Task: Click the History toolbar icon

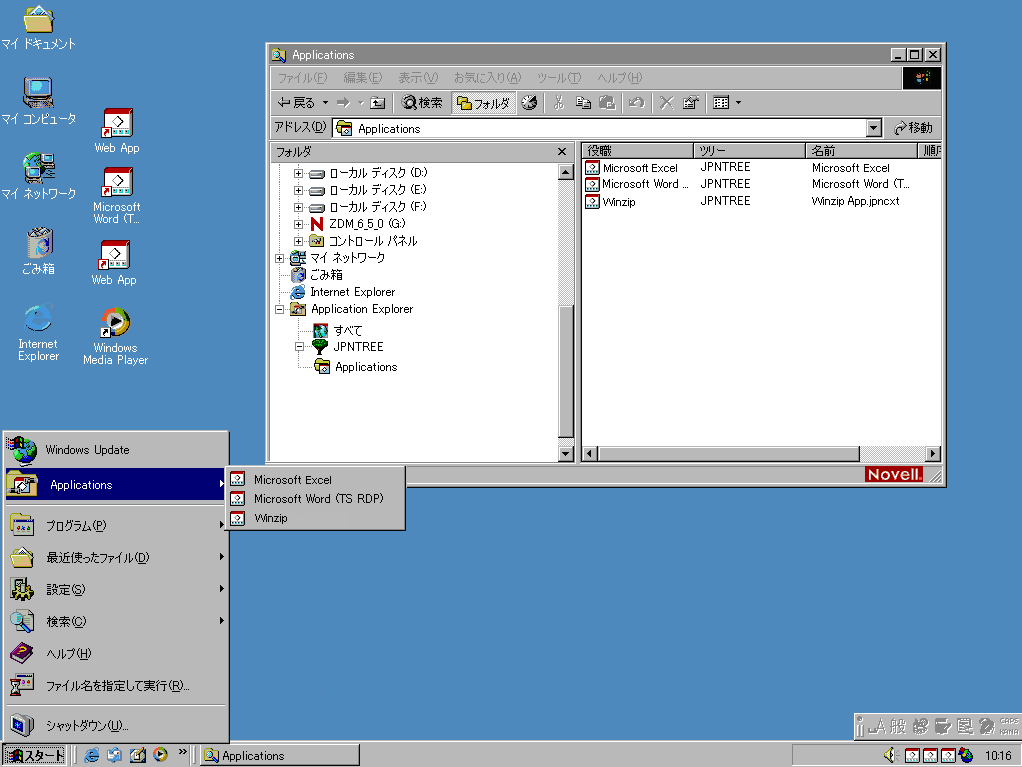Action: coord(529,103)
